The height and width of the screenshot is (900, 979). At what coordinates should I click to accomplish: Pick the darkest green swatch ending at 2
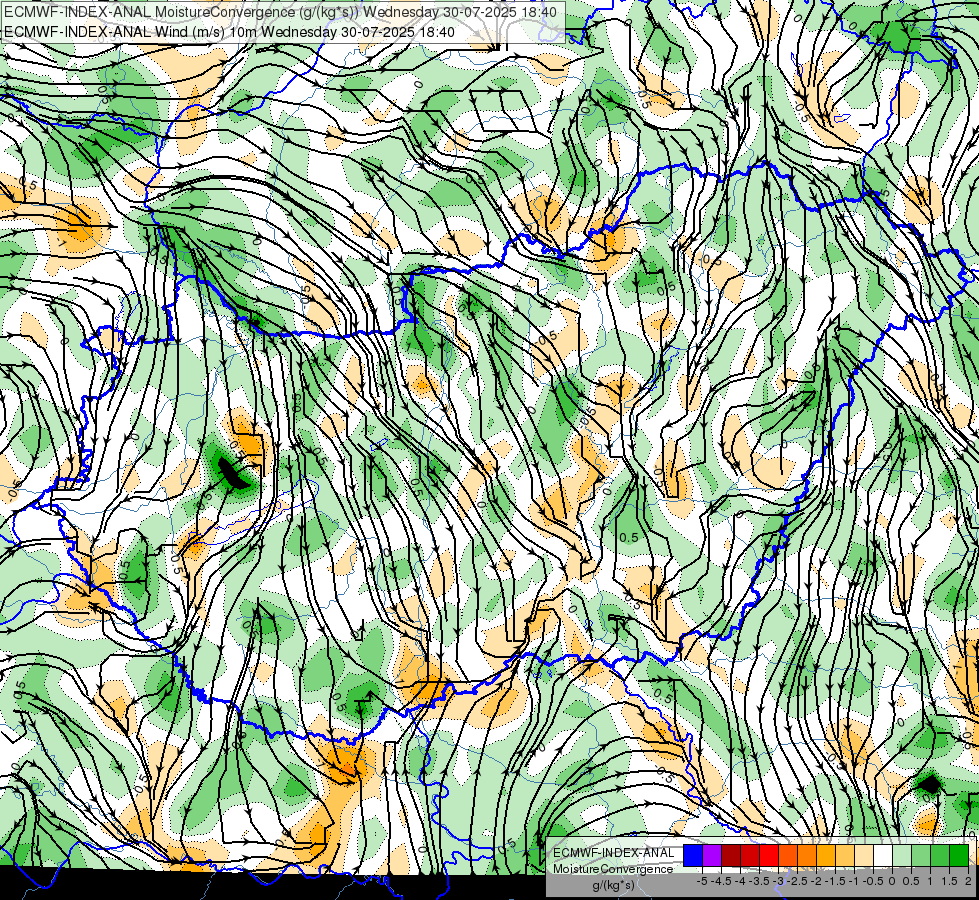pyautogui.click(x=959, y=856)
